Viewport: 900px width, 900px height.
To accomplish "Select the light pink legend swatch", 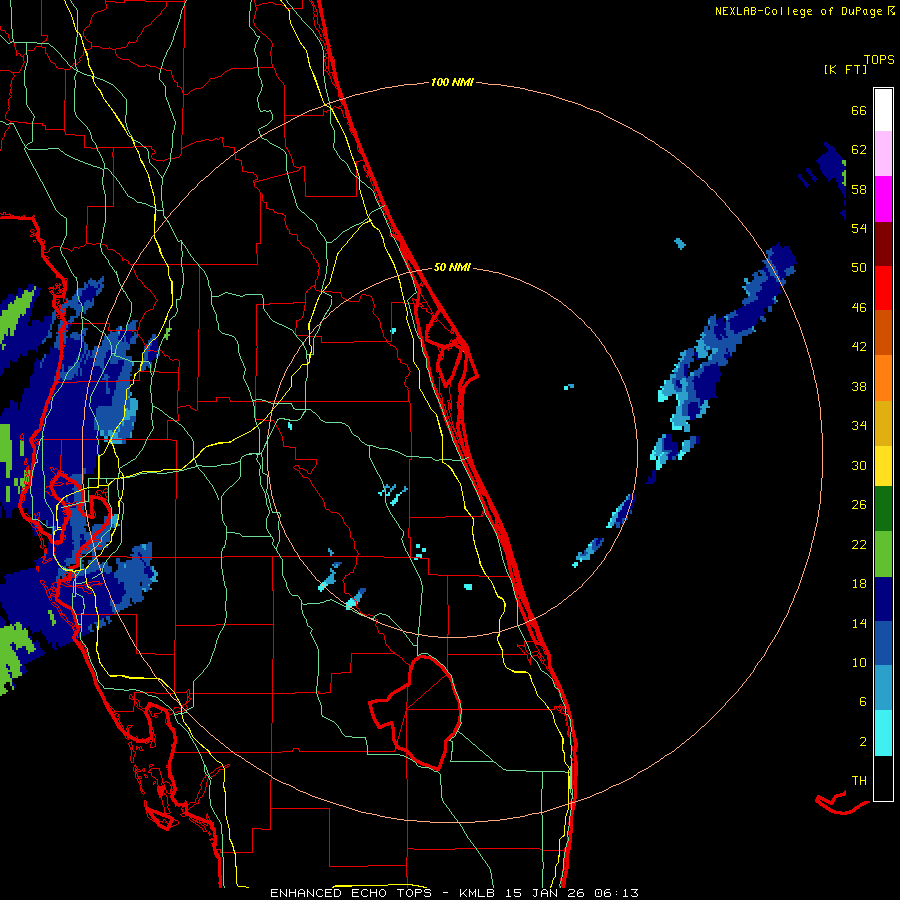I will 883,154.
